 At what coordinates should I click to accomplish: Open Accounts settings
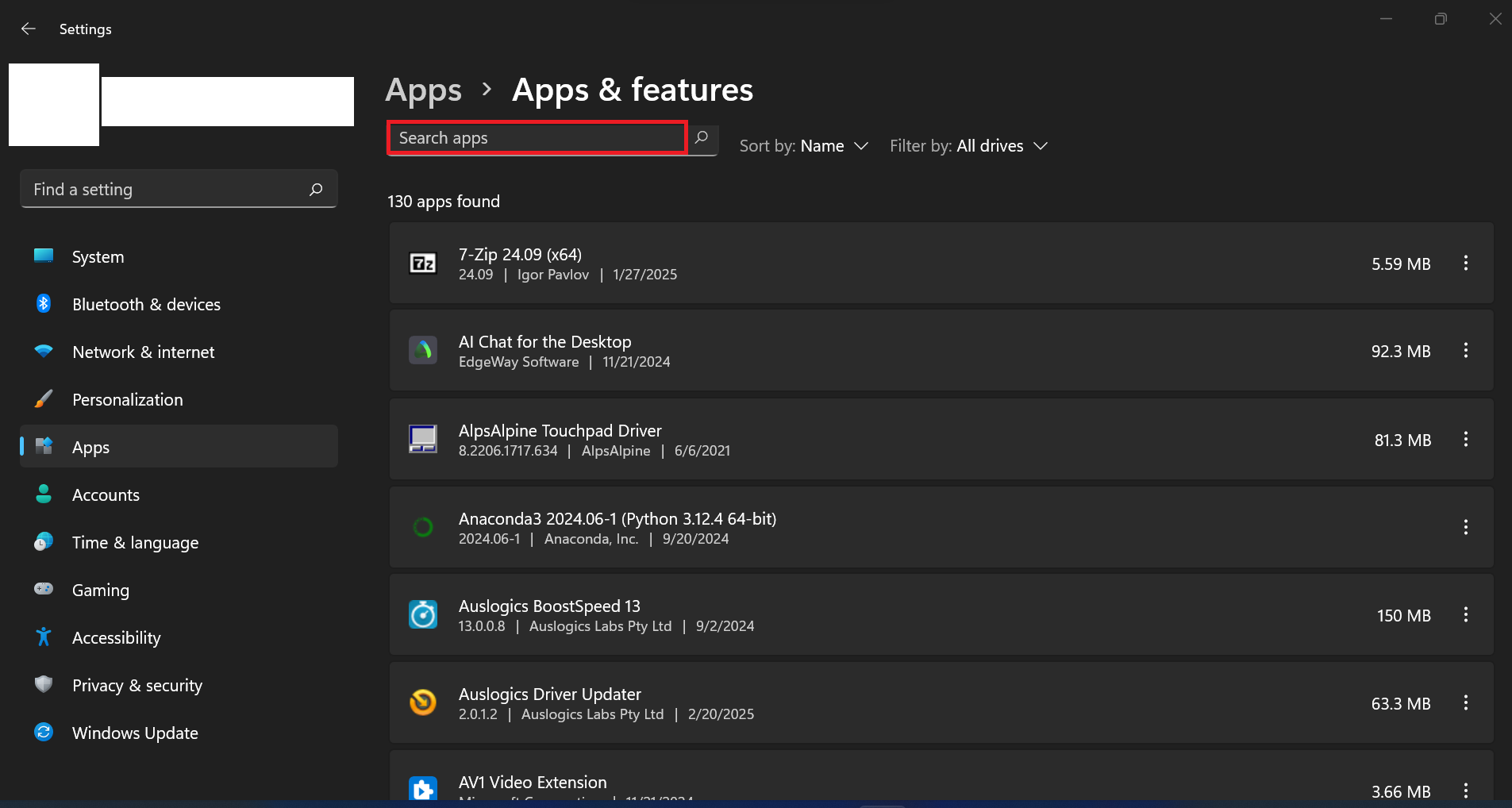179,495
